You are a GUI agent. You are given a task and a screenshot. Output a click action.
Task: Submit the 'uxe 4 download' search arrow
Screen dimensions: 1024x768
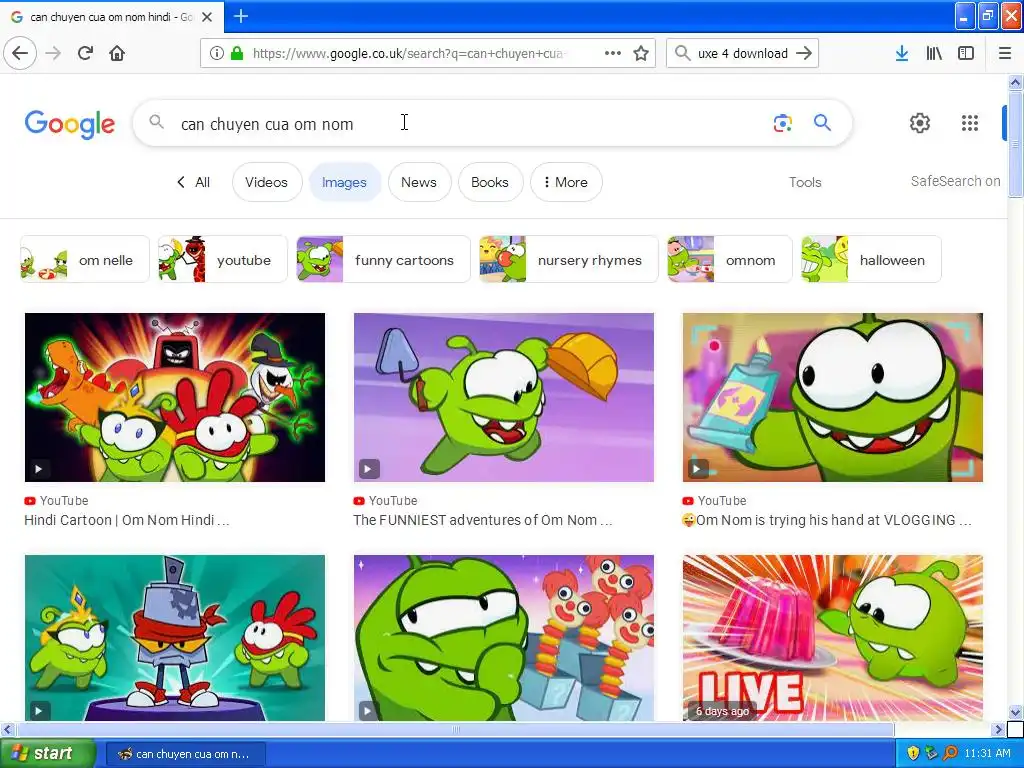(804, 53)
